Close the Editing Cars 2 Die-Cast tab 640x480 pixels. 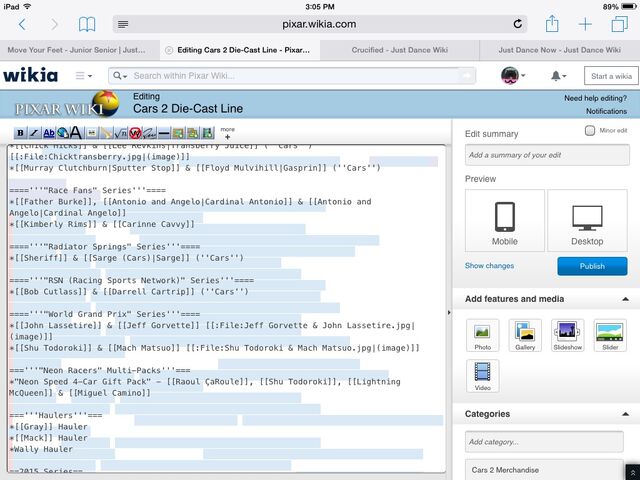coord(169,50)
